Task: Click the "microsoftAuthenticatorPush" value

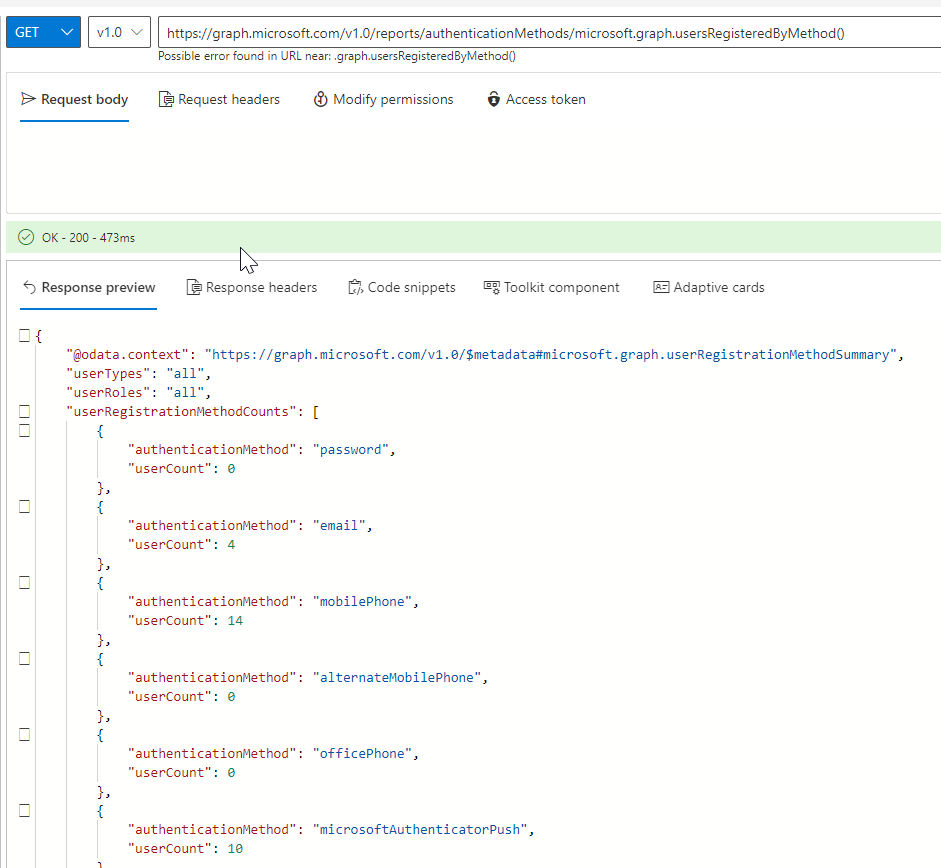Action: point(419,830)
